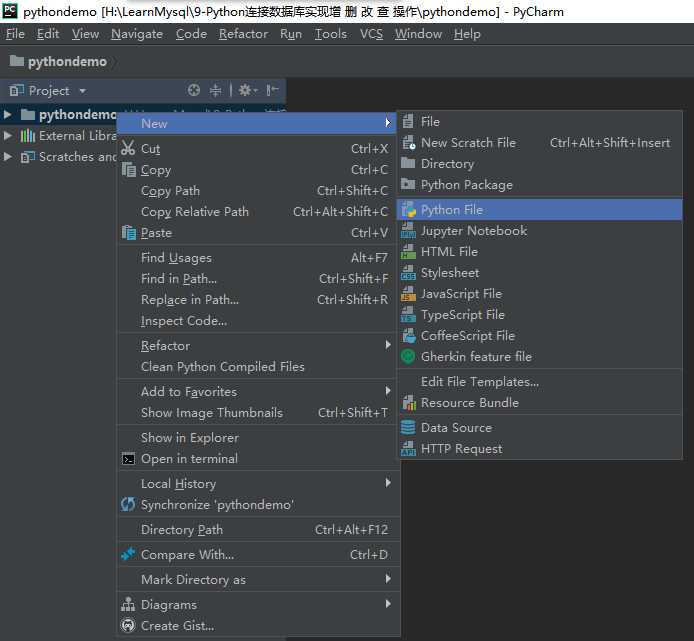
Task: Click the CoffeeScript File icon
Action: point(409,336)
